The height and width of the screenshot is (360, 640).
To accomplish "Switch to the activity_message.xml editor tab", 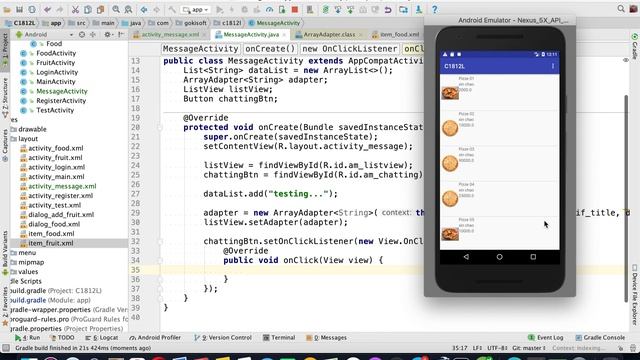I will pos(170,34).
